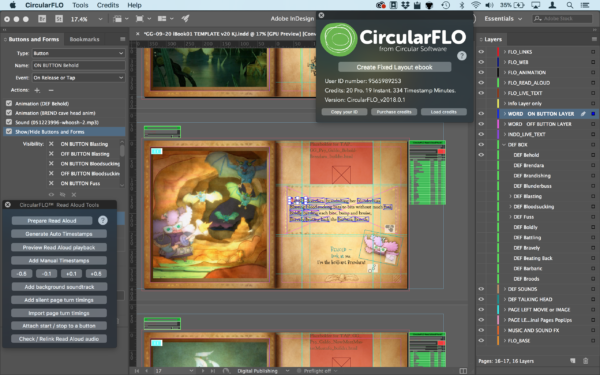Click the FLO_LINKS red layer color swatch

[498, 52]
